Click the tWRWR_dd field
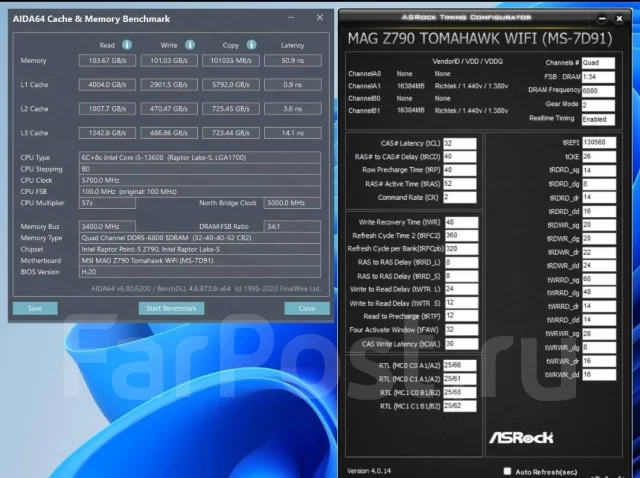 [599, 375]
